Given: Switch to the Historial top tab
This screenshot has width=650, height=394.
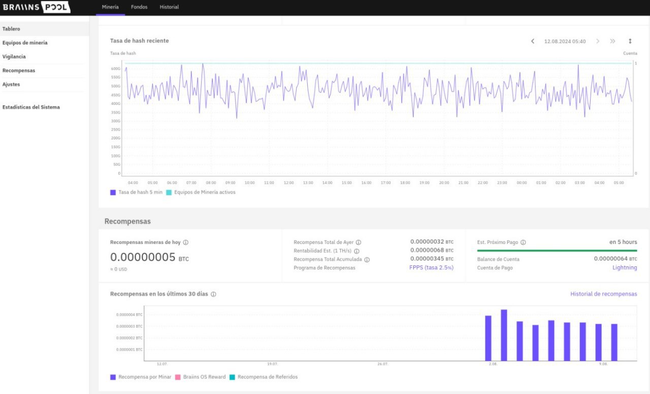Looking at the screenshot, I should 169,7.
